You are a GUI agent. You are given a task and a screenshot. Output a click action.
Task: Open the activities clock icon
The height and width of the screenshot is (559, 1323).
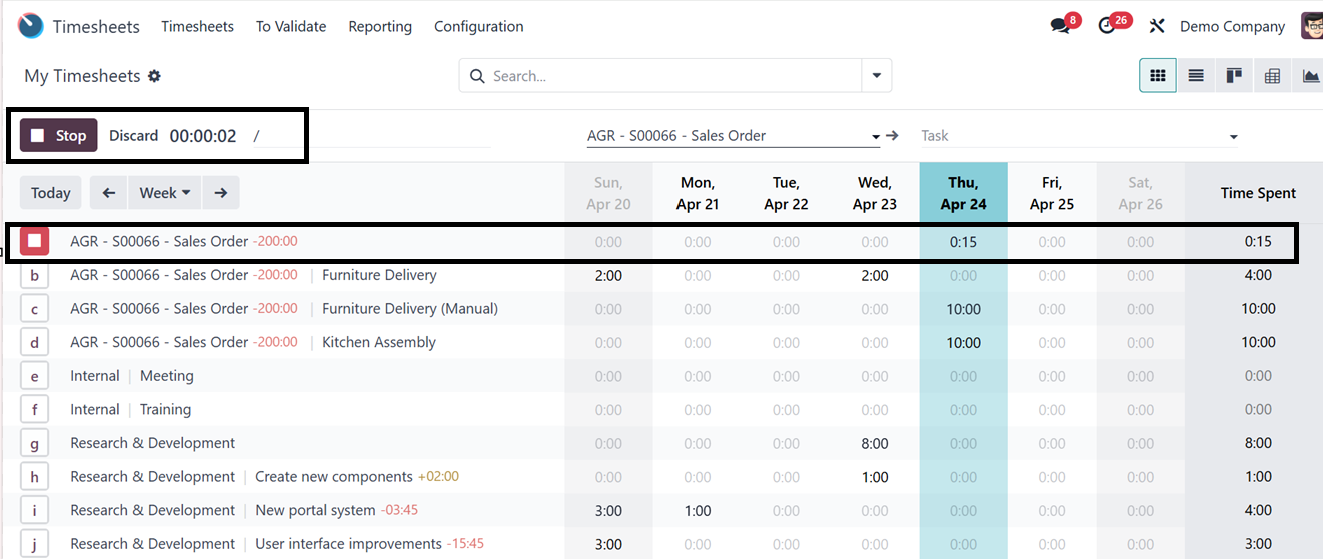[x=1107, y=26]
